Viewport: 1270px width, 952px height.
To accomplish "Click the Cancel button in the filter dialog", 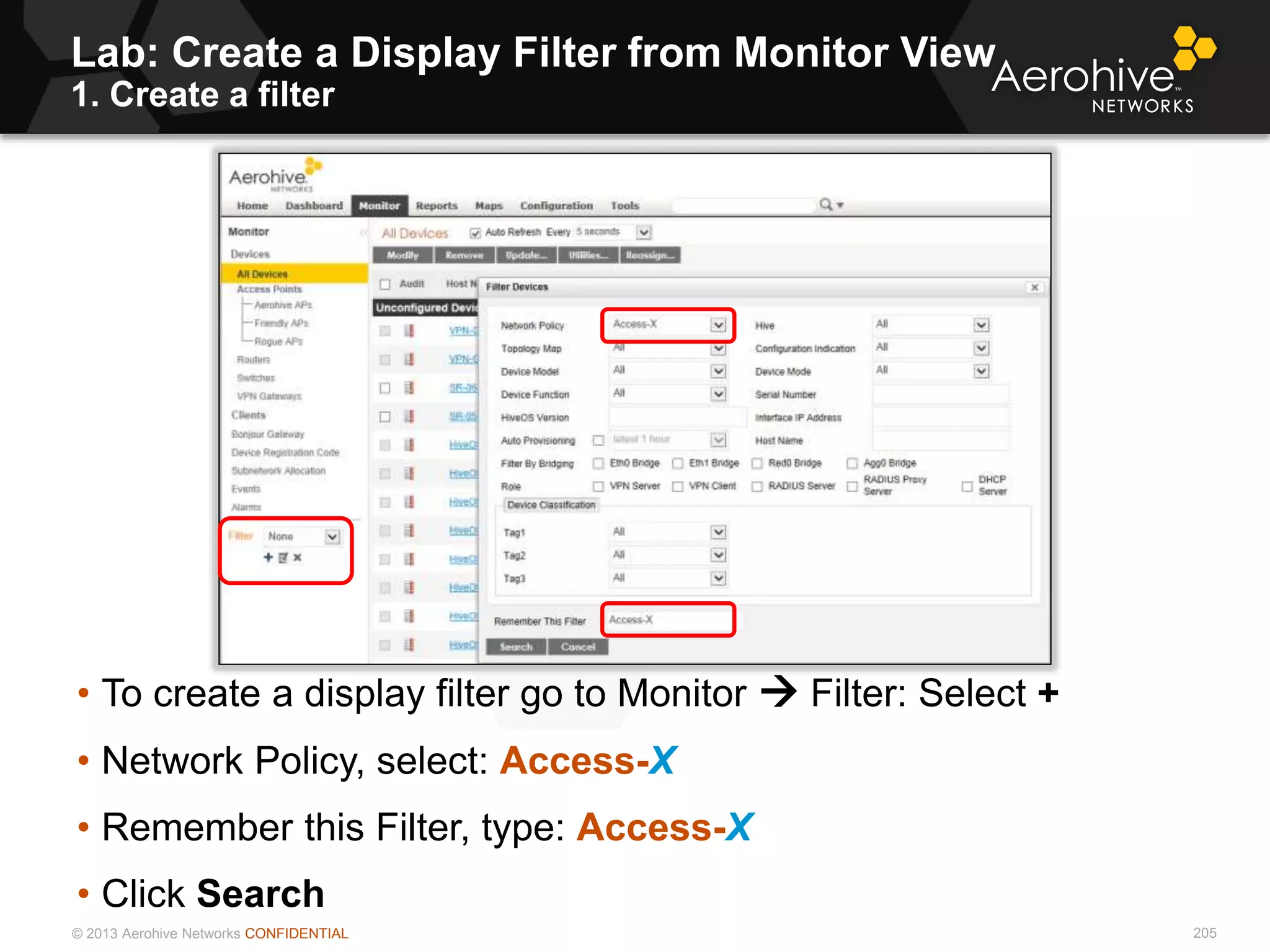I will pyautogui.click(x=578, y=646).
